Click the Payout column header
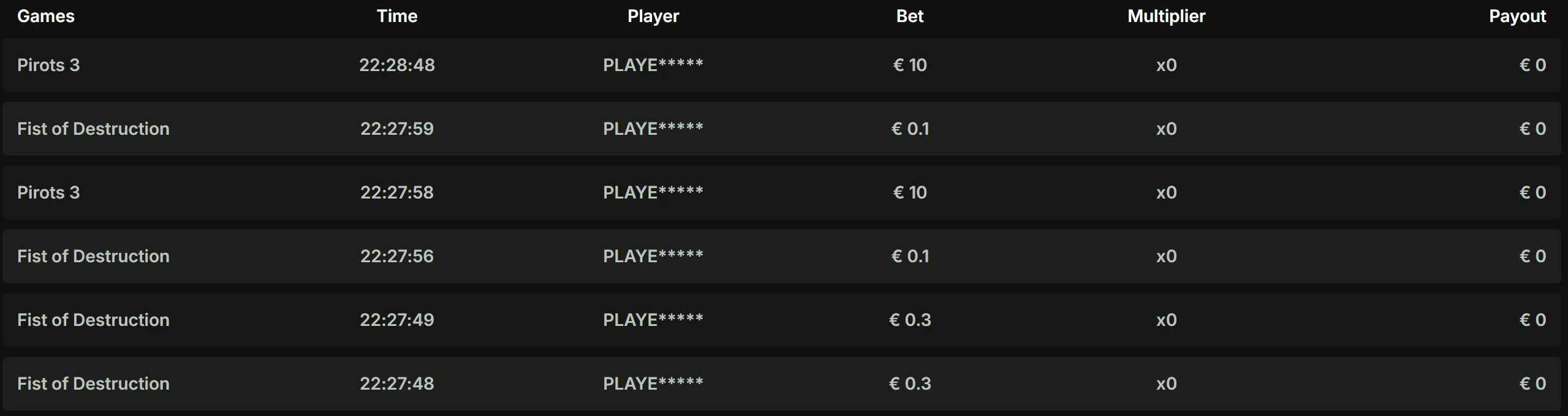 tap(1518, 16)
